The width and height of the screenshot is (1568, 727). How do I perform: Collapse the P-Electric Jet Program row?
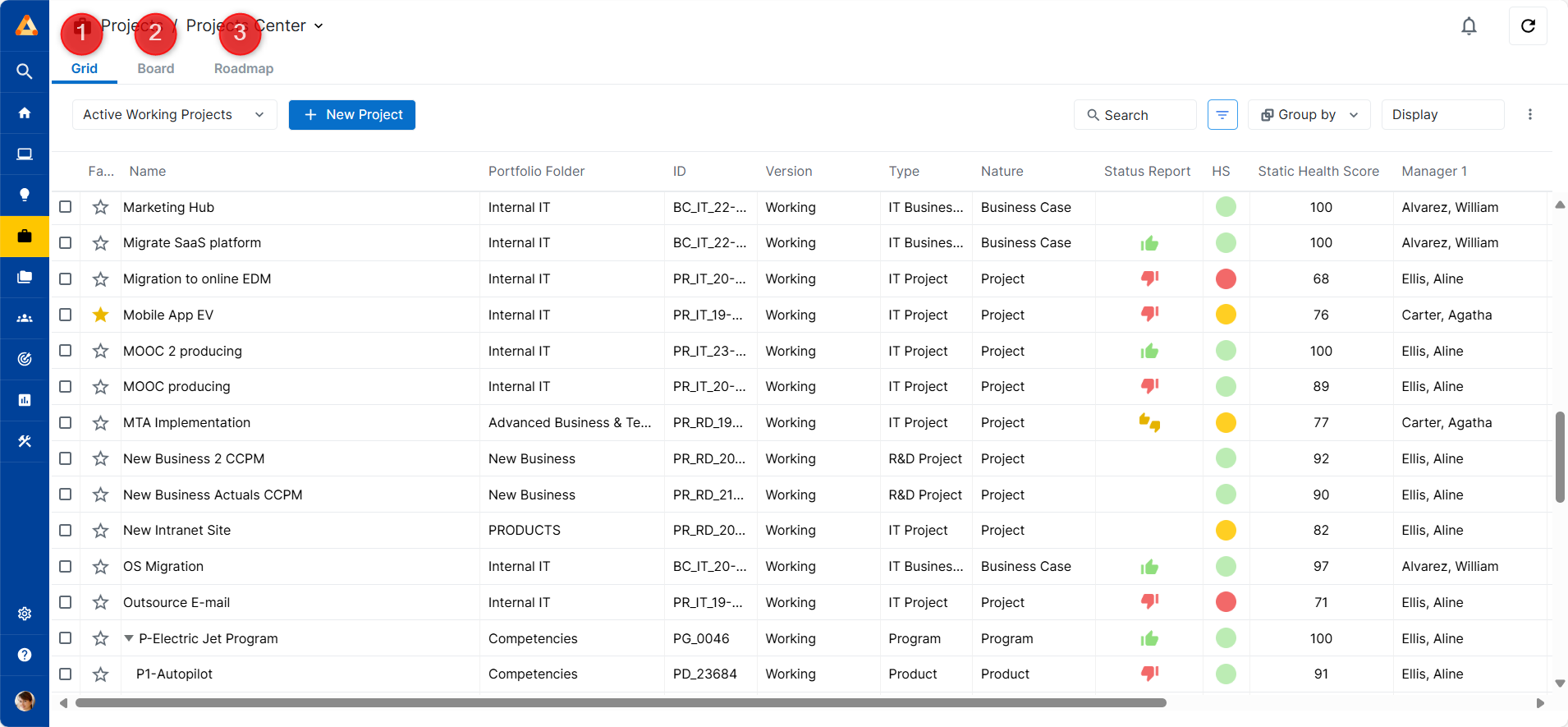point(129,638)
